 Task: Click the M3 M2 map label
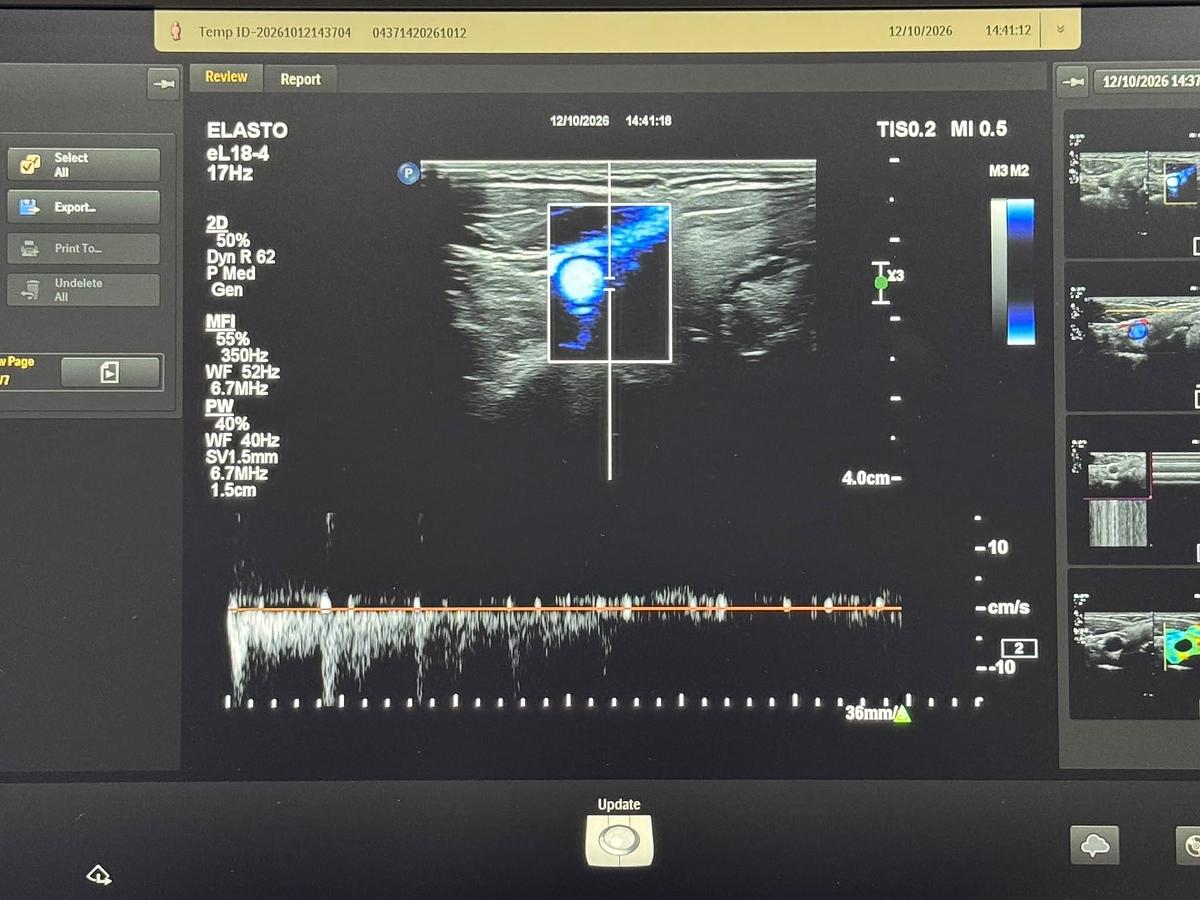[1009, 171]
